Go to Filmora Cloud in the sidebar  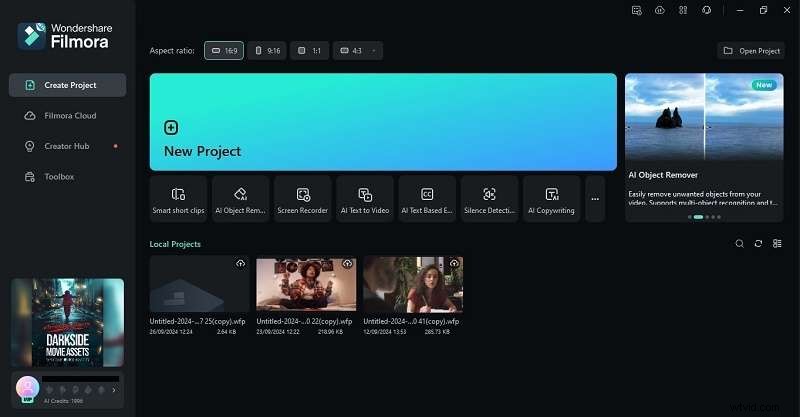tap(68, 116)
